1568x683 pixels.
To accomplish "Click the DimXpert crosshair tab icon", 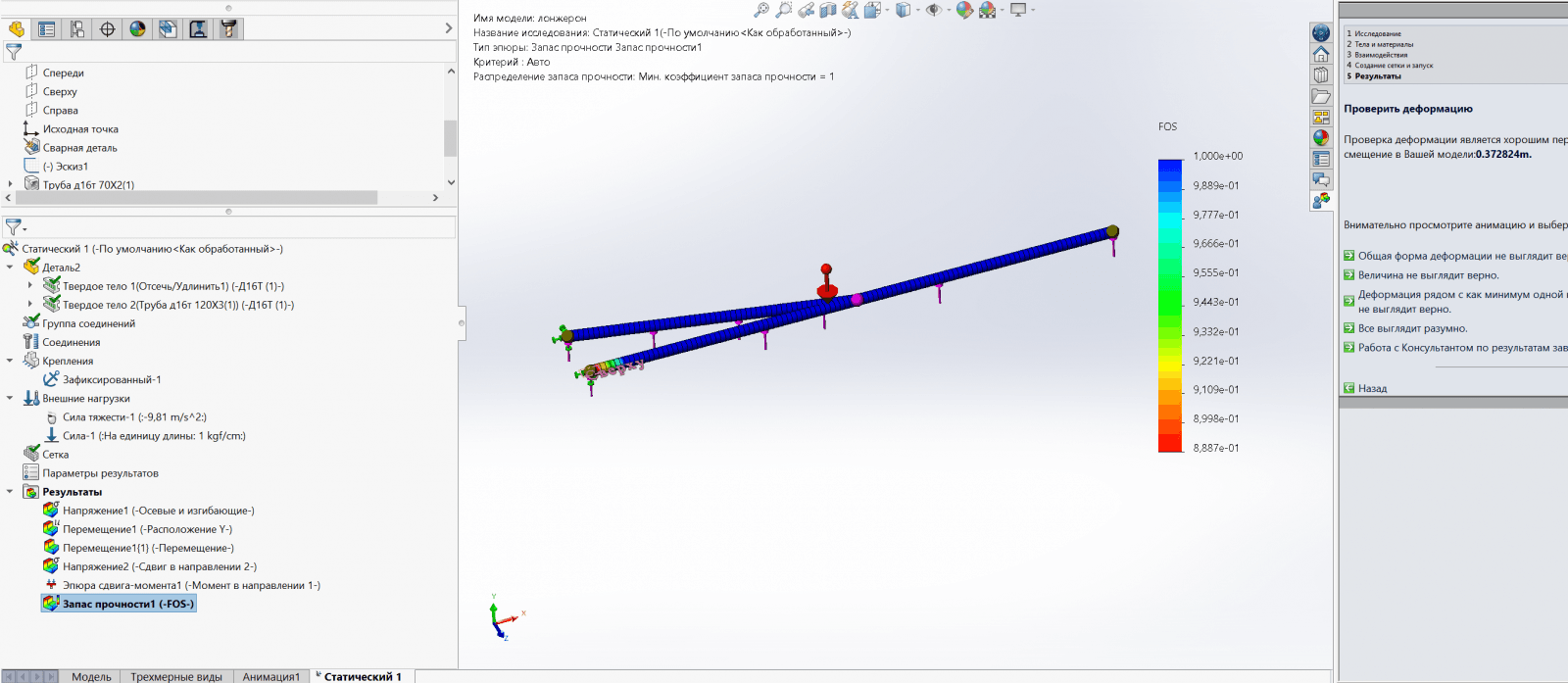I will tap(107, 29).
